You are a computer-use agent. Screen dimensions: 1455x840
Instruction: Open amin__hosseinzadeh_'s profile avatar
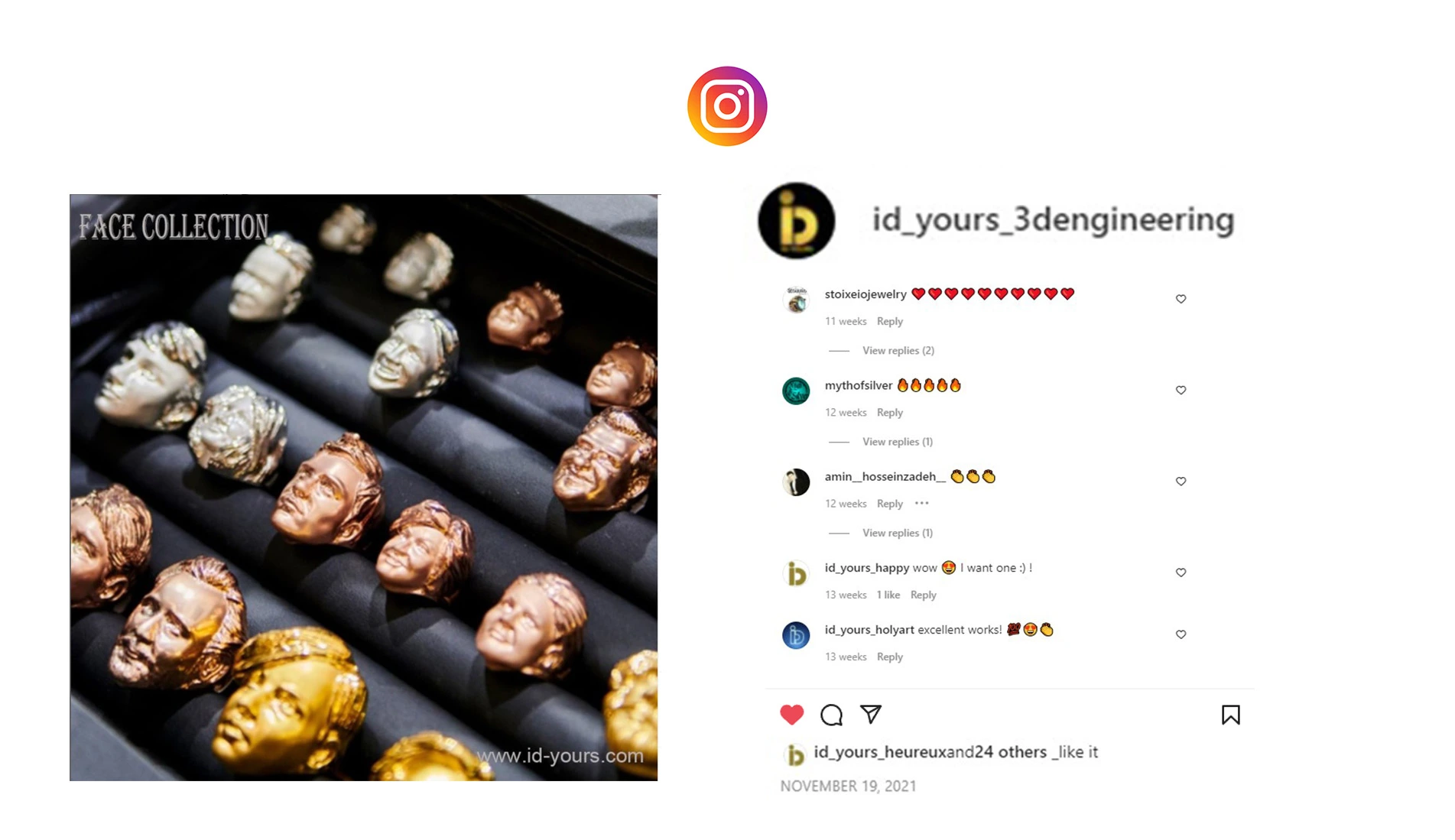[796, 482]
